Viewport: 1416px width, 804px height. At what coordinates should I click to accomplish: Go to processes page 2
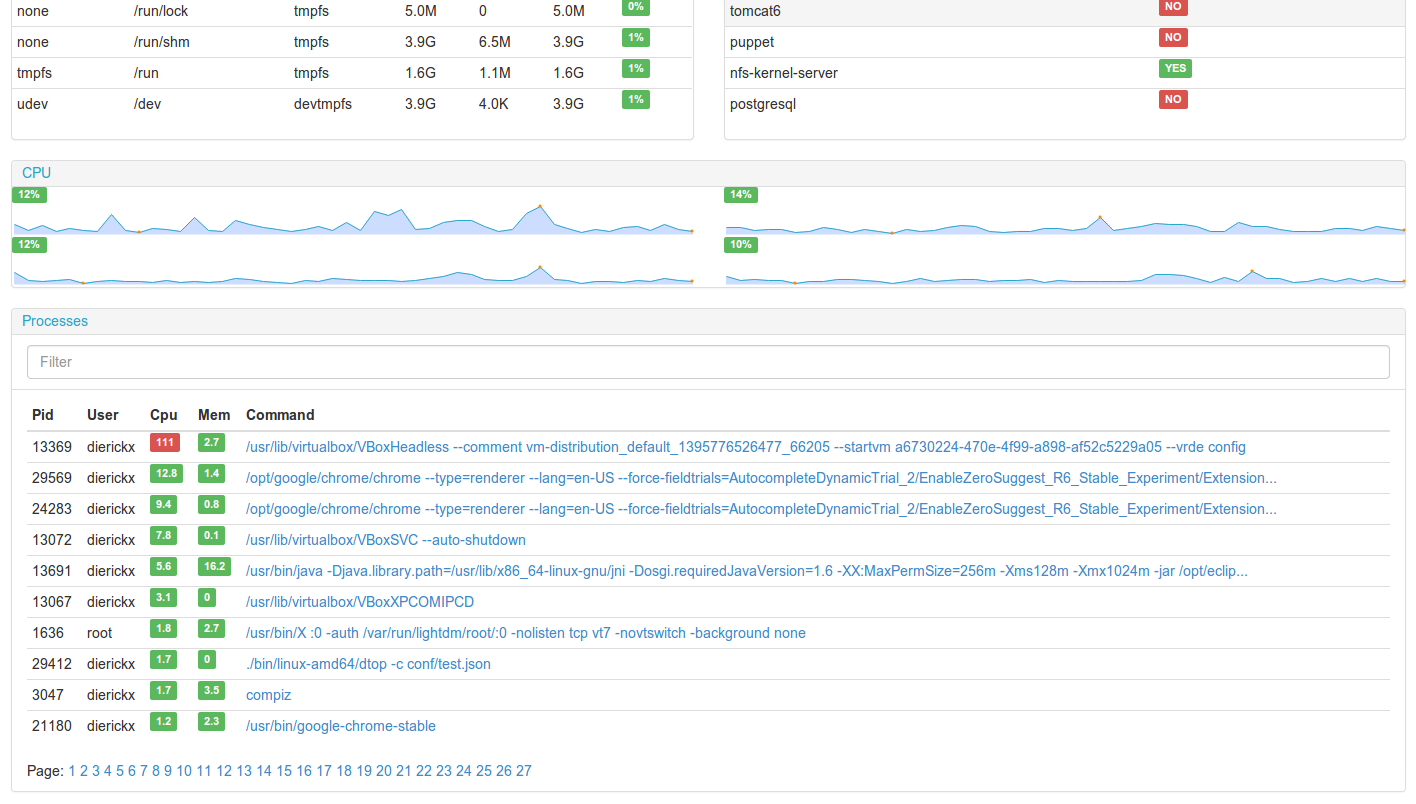click(x=84, y=771)
